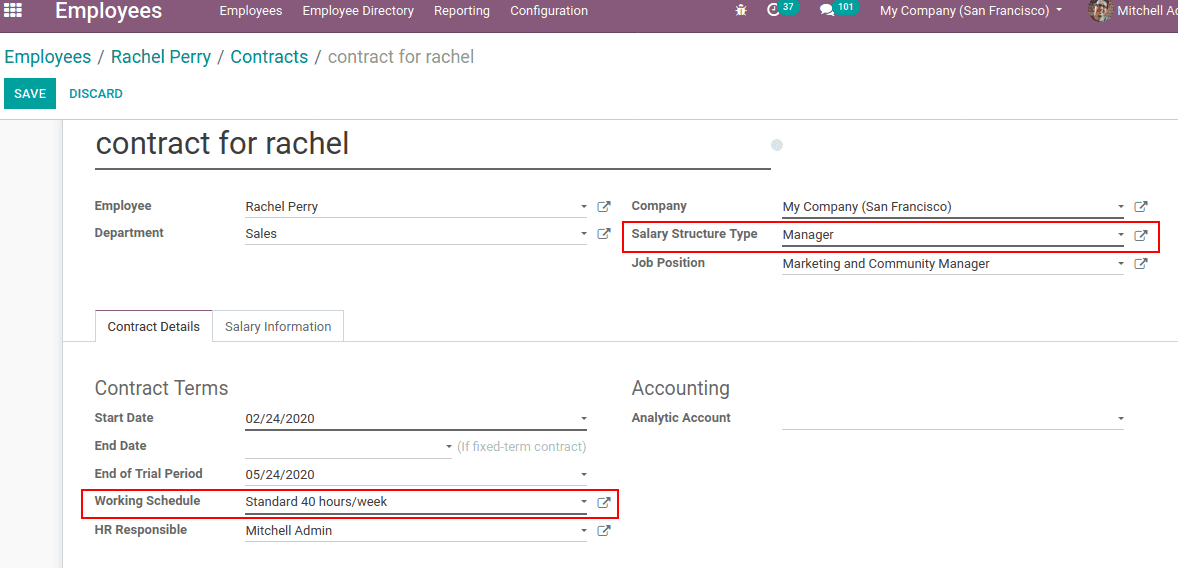Image resolution: width=1178 pixels, height=568 pixels.
Task: Open external link for Employee Rachel Perry
Action: click(x=603, y=207)
